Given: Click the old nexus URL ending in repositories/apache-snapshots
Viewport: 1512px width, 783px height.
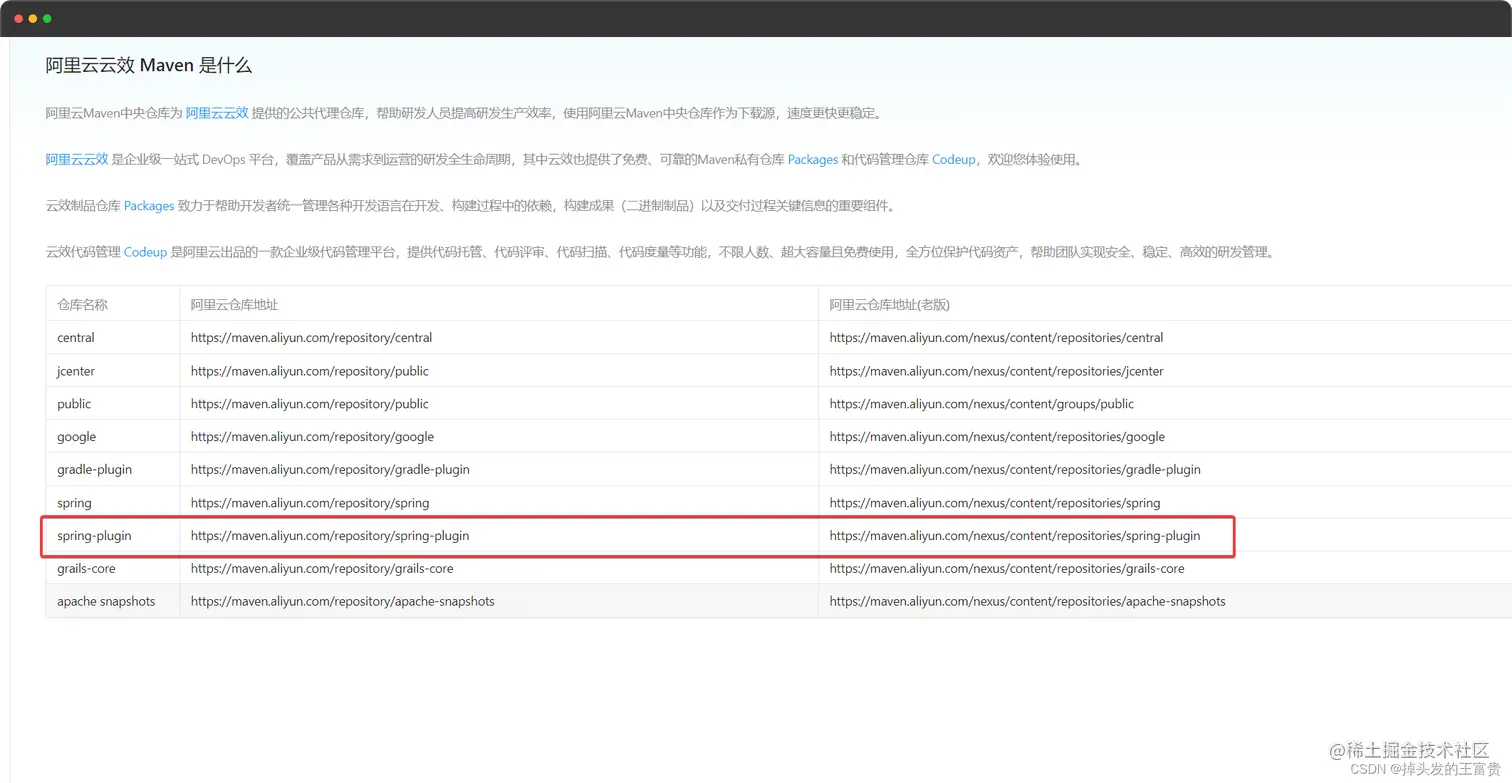Looking at the screenshot, I should (1028, 601).
